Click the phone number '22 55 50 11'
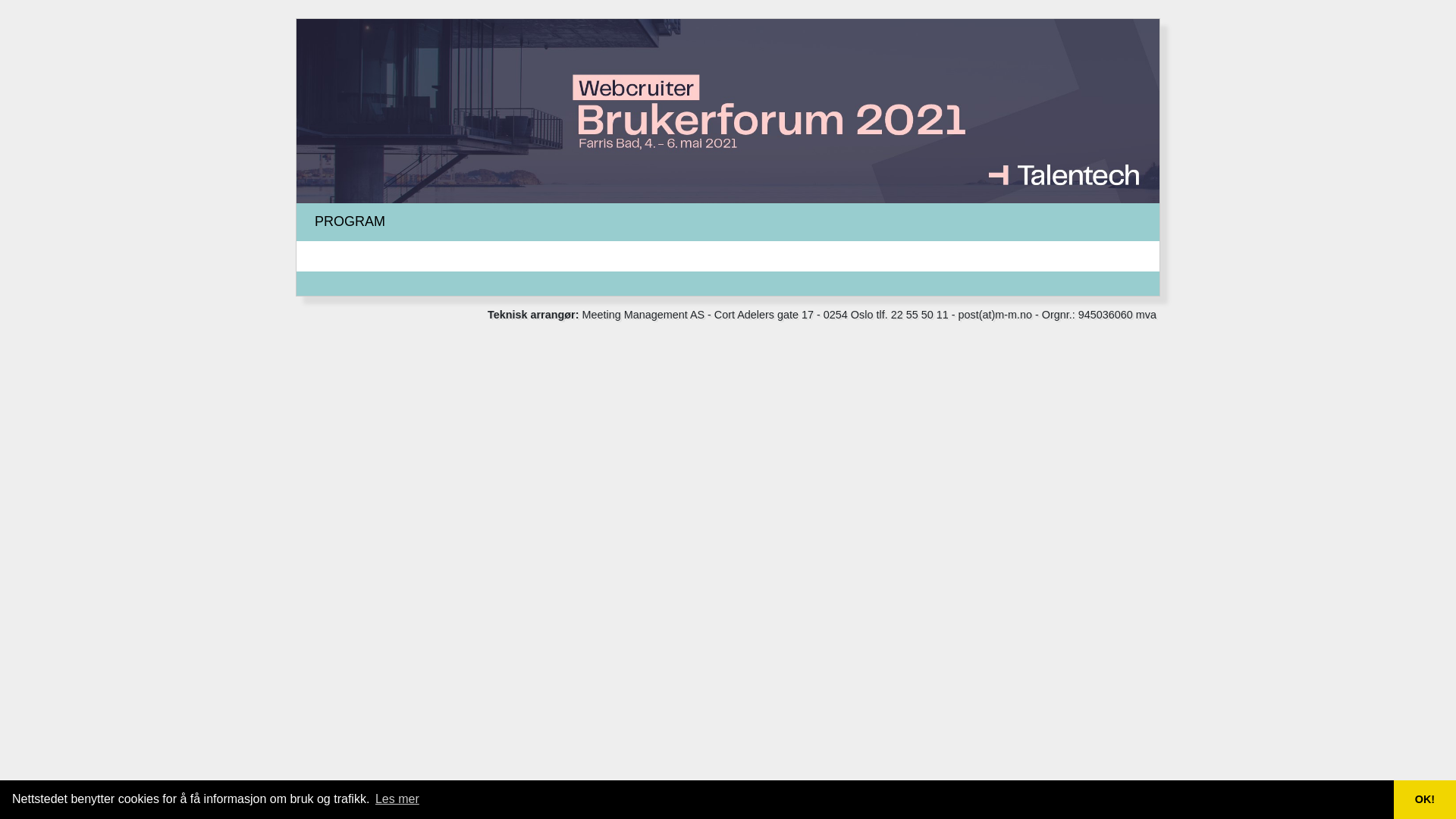 point(920,315)
